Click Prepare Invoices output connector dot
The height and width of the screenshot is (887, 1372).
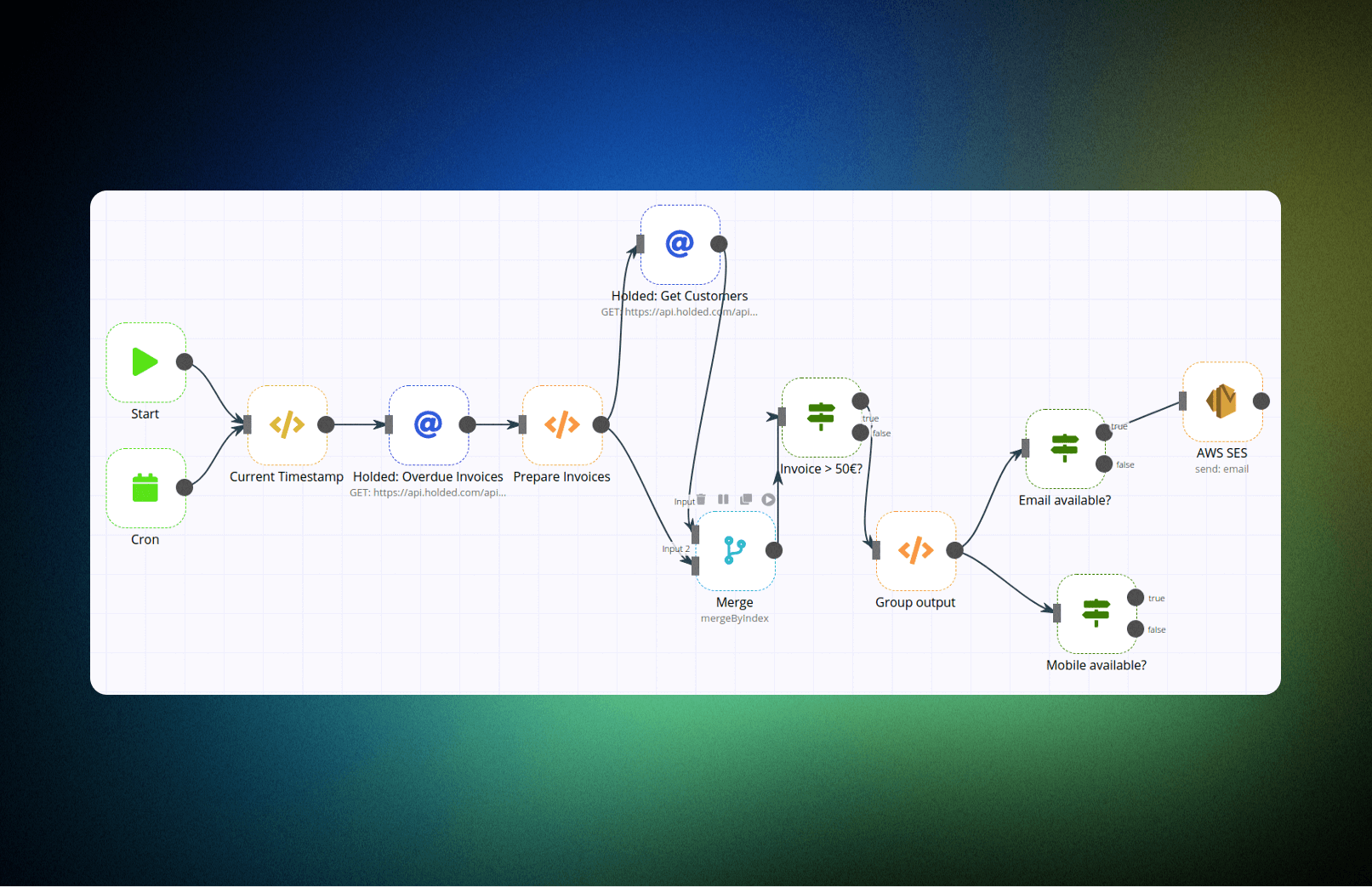tap(601, 424)
